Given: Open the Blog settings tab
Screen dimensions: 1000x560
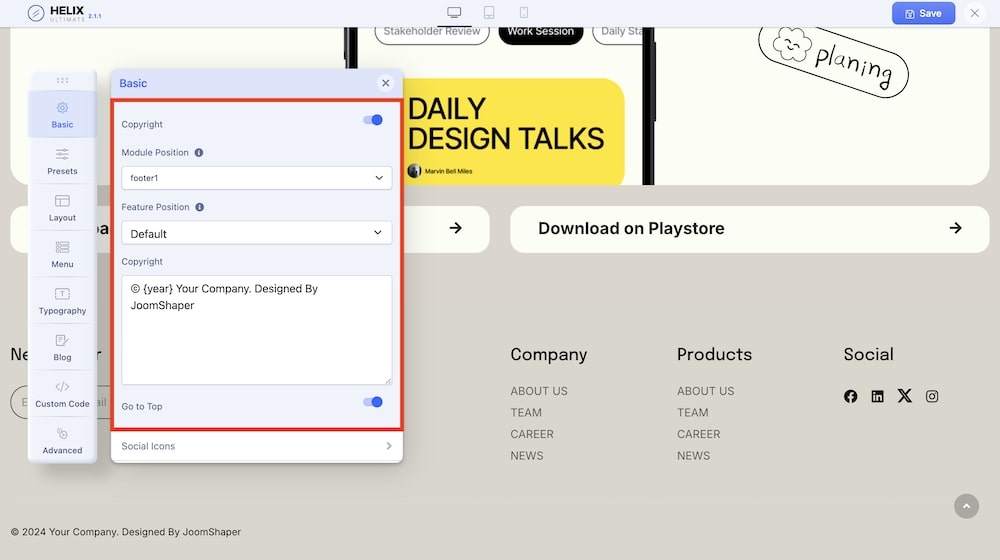Looking at the screenshot, I should pos(62,347).
